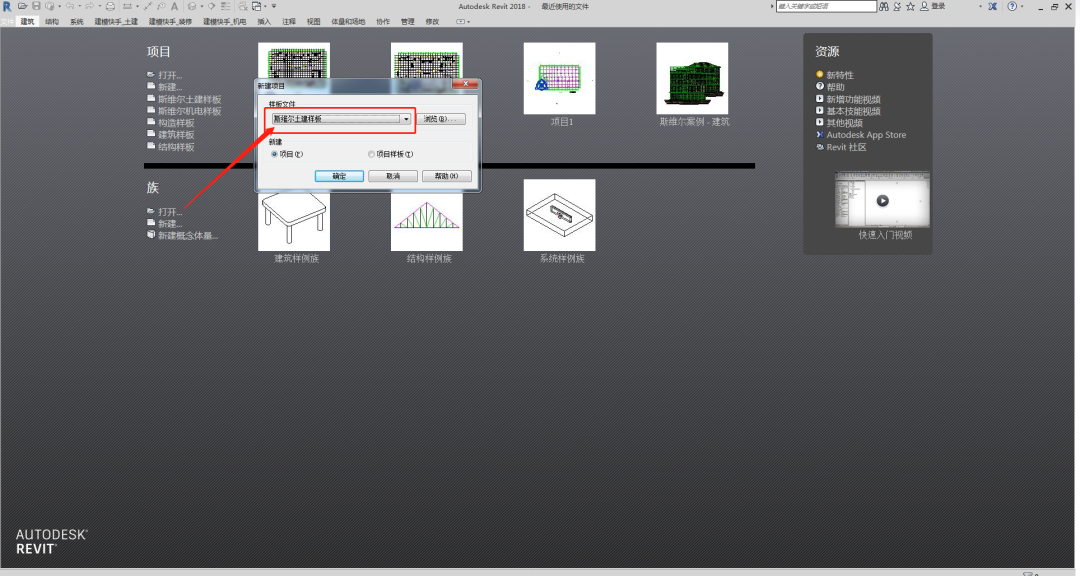Click 帮助 button in 新建项目 dialog
Viewport: 1080px width, 576px height.
(446, 176)
